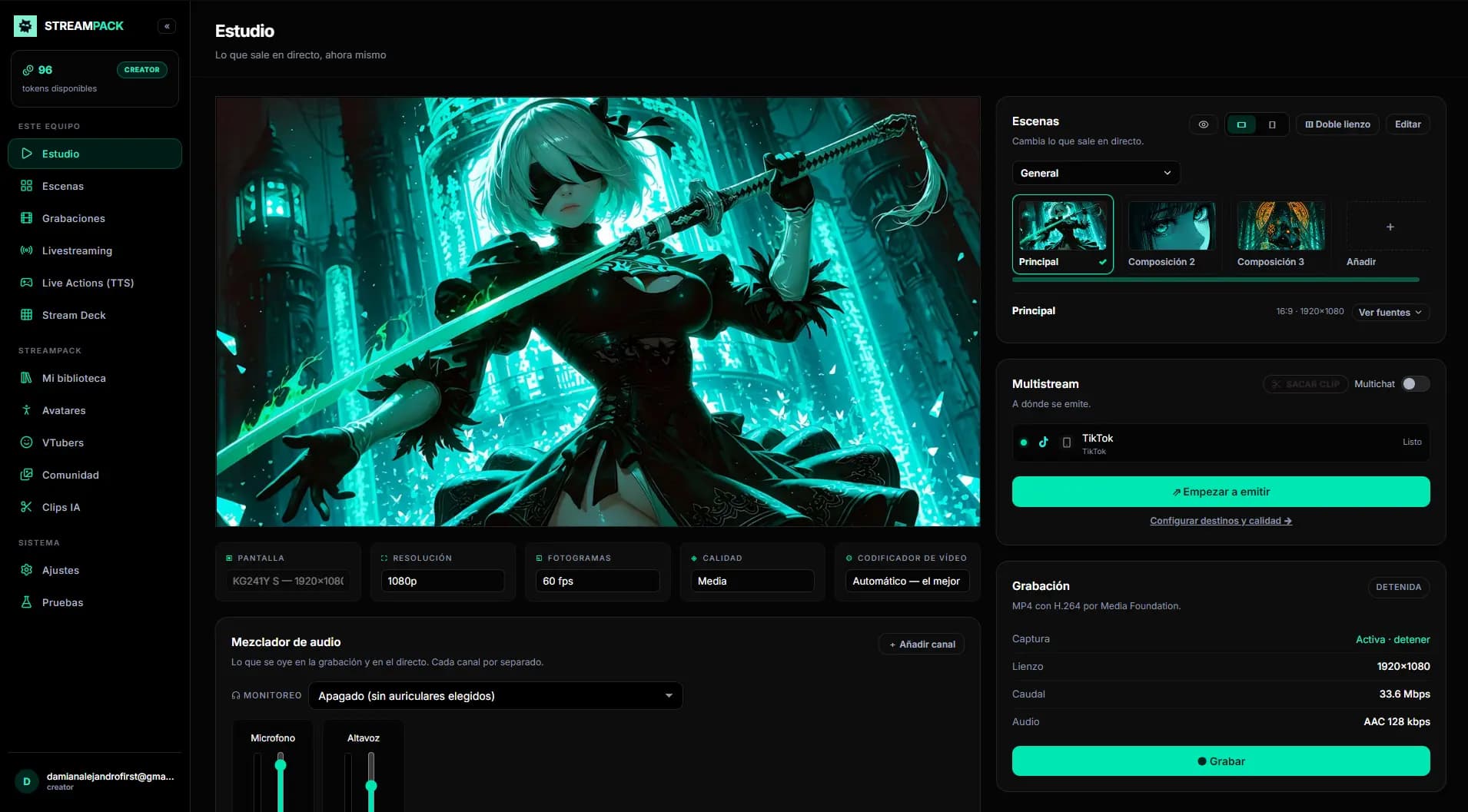
Task: Open Livestreaming section
Action: (95, 250)
